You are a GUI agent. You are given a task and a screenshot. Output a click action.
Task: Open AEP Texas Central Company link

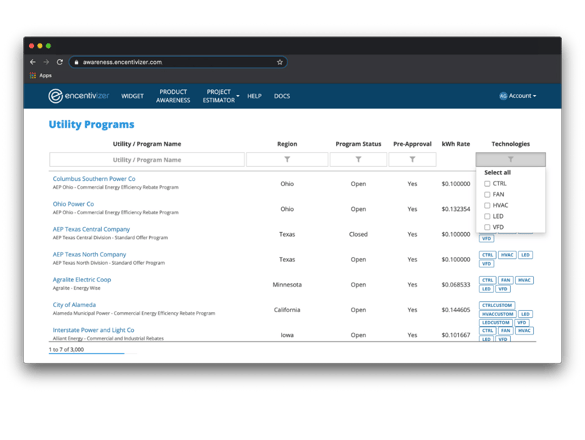pyautogui.click(x=91, y=229)
